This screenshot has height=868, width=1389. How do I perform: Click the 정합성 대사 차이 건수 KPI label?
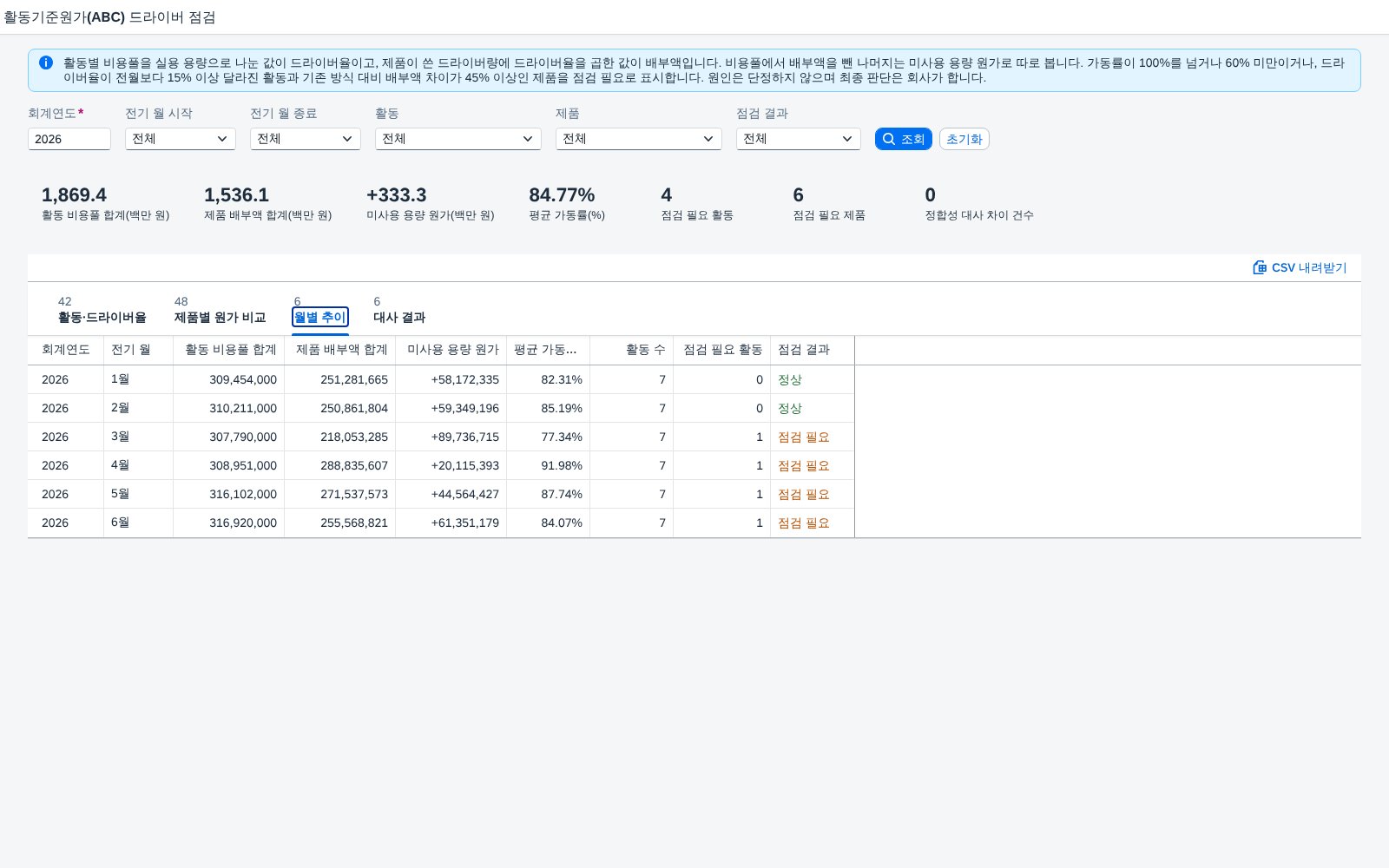pyautogui.click(x=979, y=215)
